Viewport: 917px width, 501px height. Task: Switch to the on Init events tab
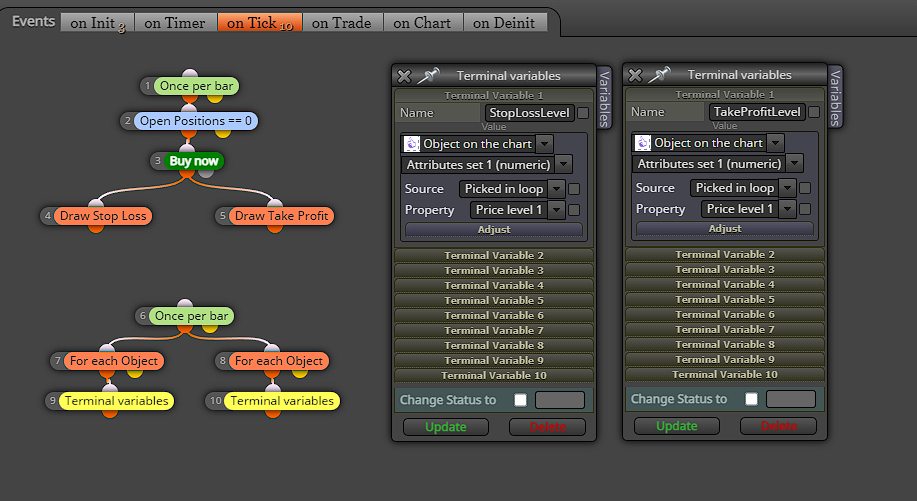[x=97, y=23]
